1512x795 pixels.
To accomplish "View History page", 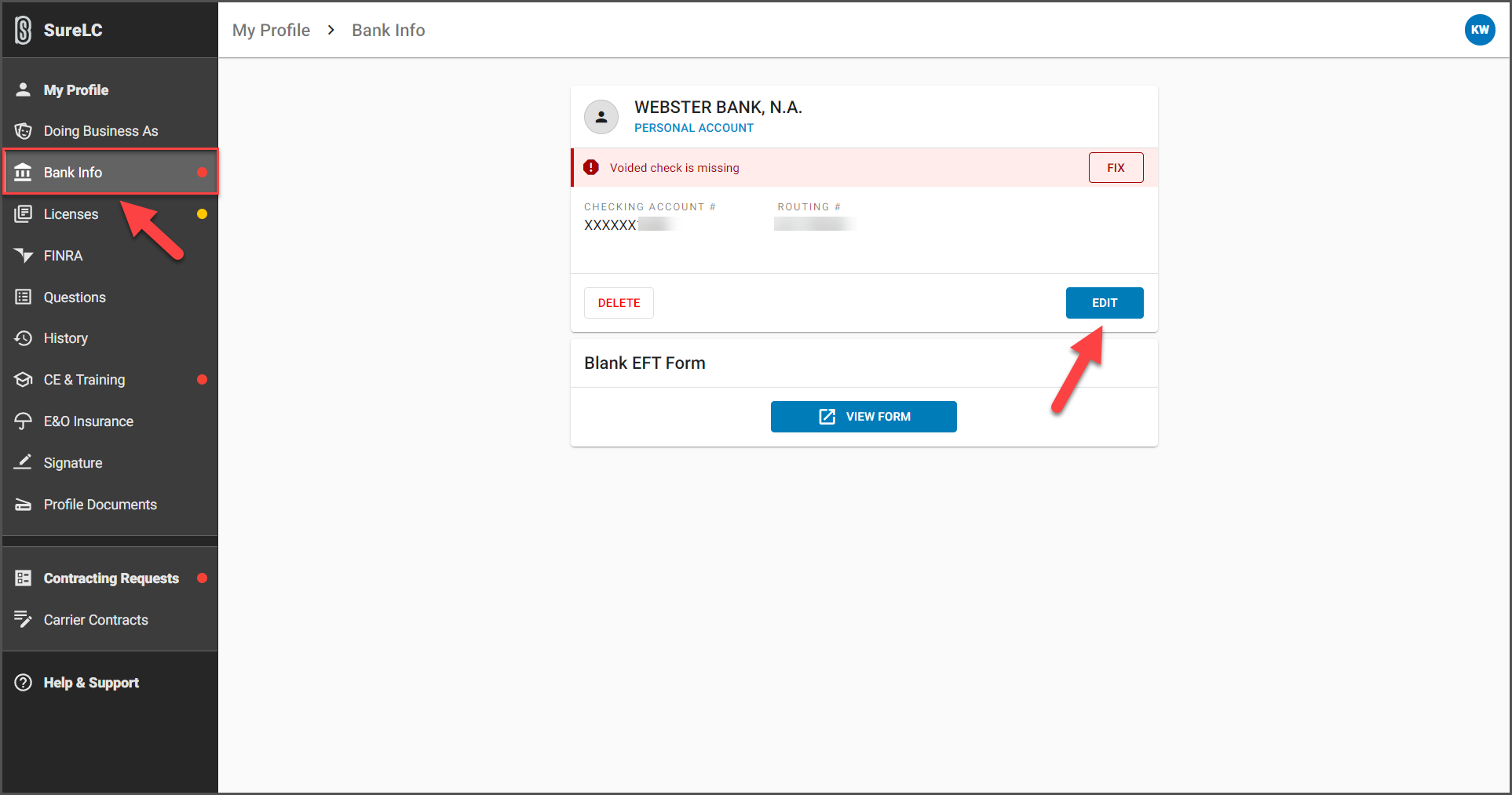I will [x=110, y=338].
